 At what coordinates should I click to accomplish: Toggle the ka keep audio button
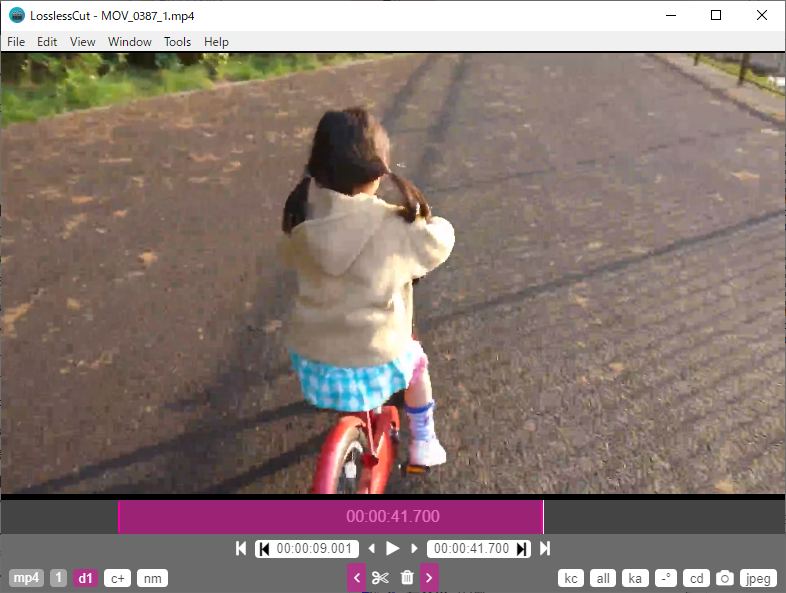pos(635,578)
